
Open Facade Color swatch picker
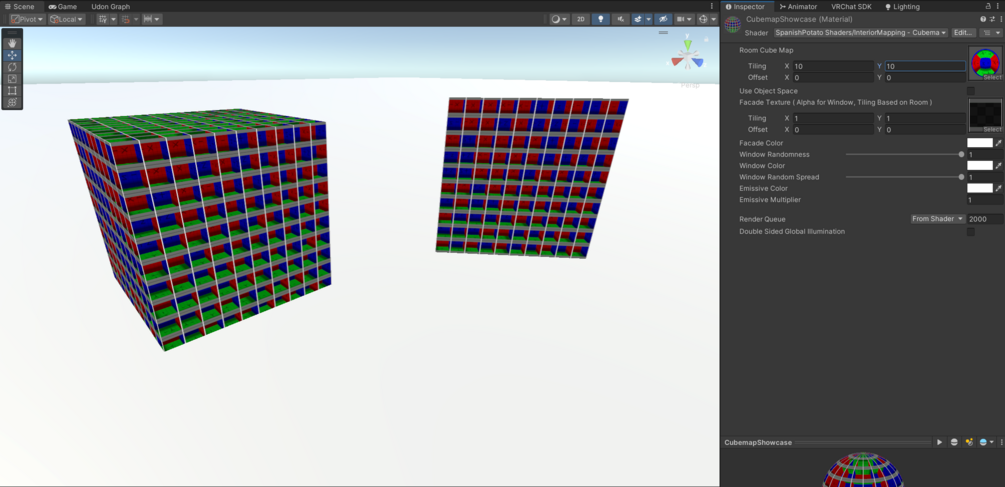pyautogui.click(x=979, y=143)
